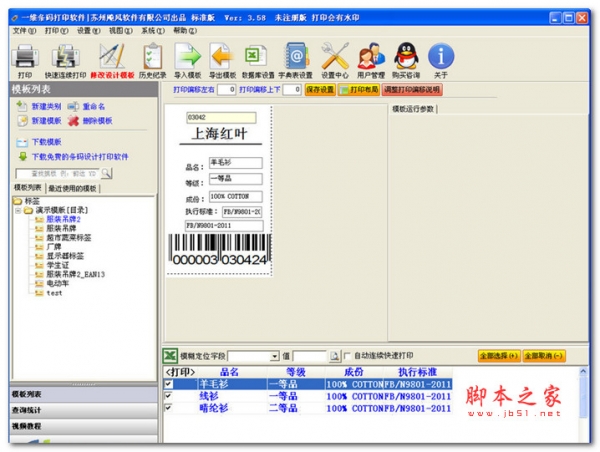
Task: Click 全部选择(+) button
Action: (499, 356)
